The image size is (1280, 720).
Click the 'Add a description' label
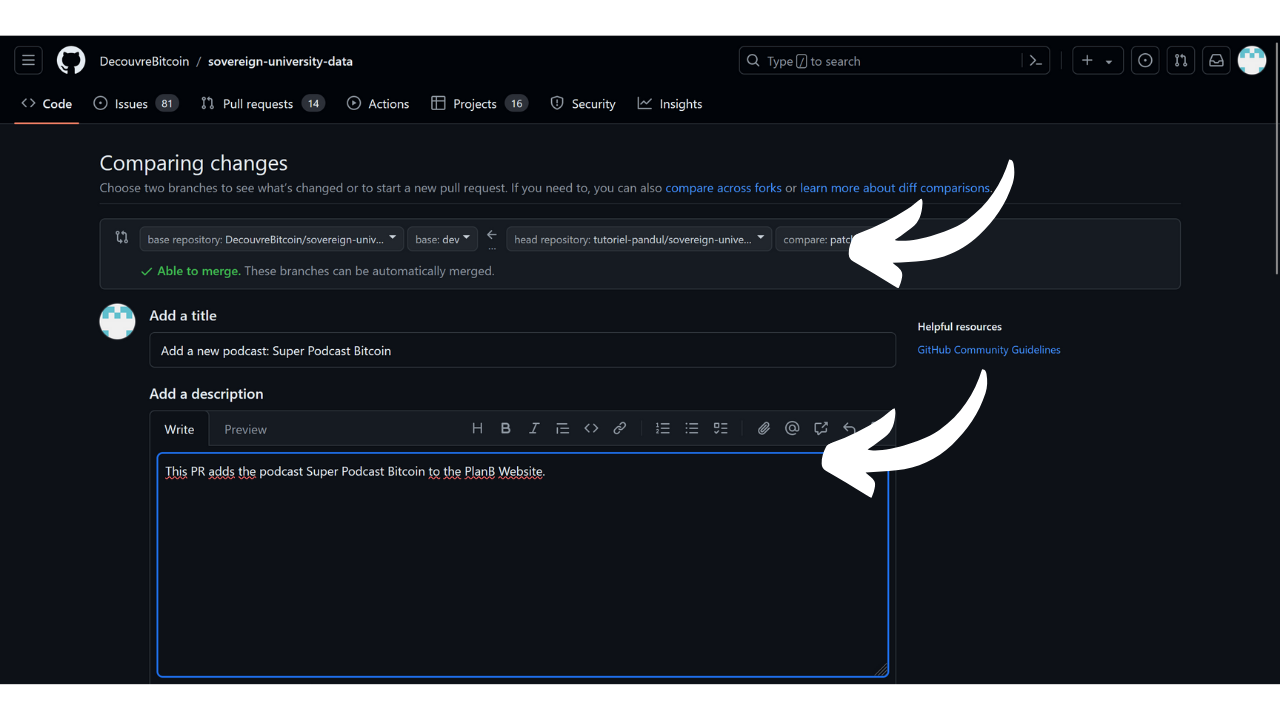click(207, 394)
